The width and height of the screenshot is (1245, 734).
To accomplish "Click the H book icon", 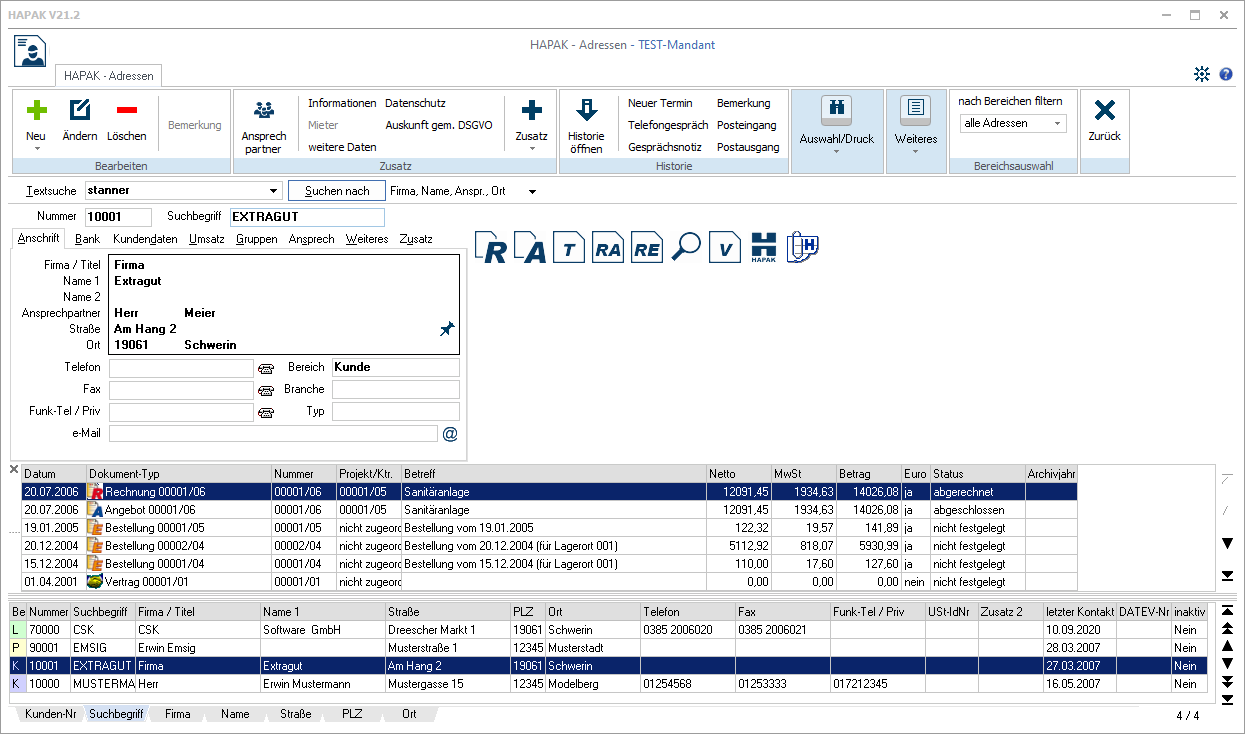I will [x=802, y=247].
